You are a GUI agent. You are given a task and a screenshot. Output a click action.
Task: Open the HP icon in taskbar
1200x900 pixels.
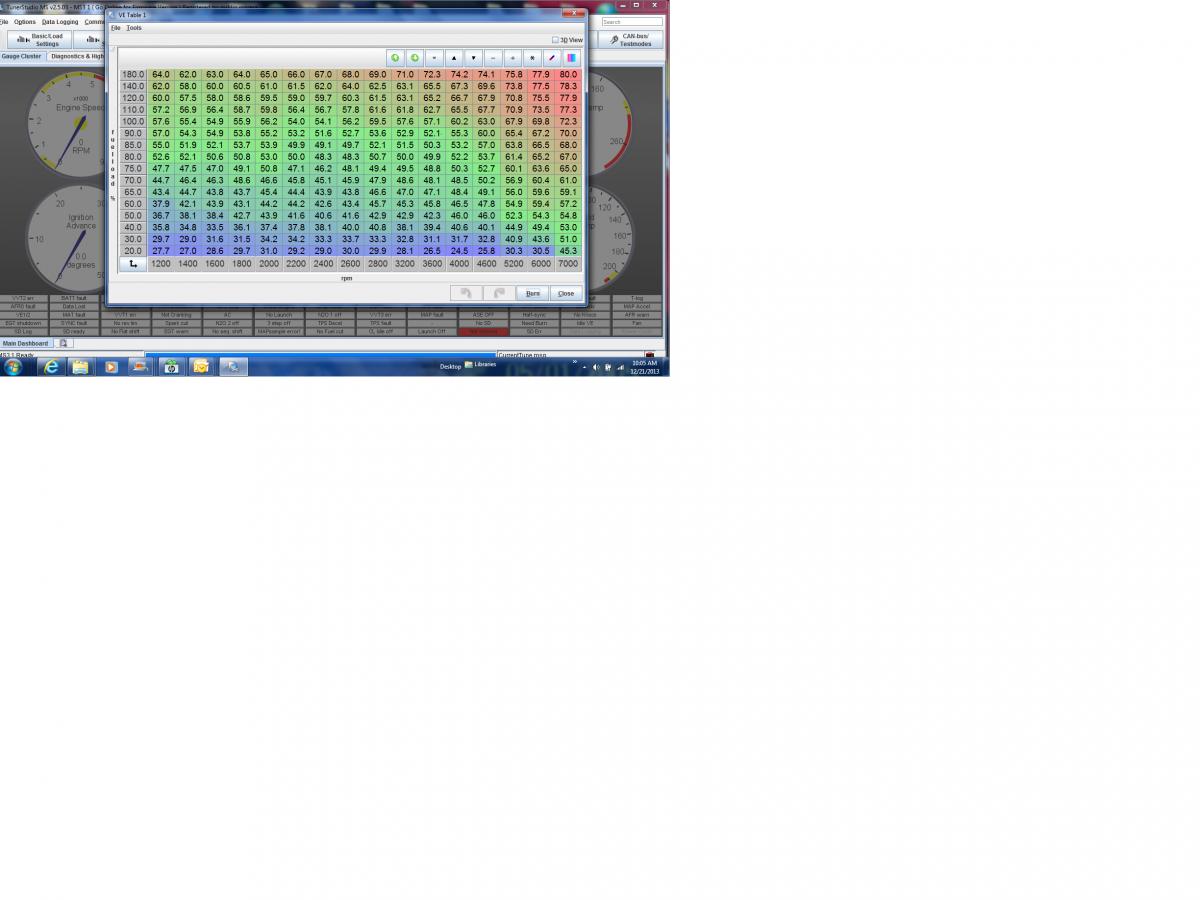click(x=171, y=367)
